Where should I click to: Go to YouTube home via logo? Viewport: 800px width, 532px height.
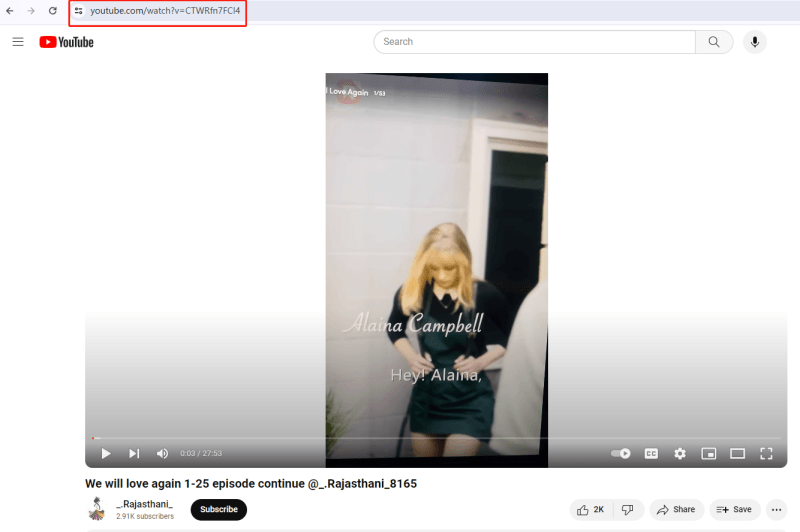(x=66, y=42)
